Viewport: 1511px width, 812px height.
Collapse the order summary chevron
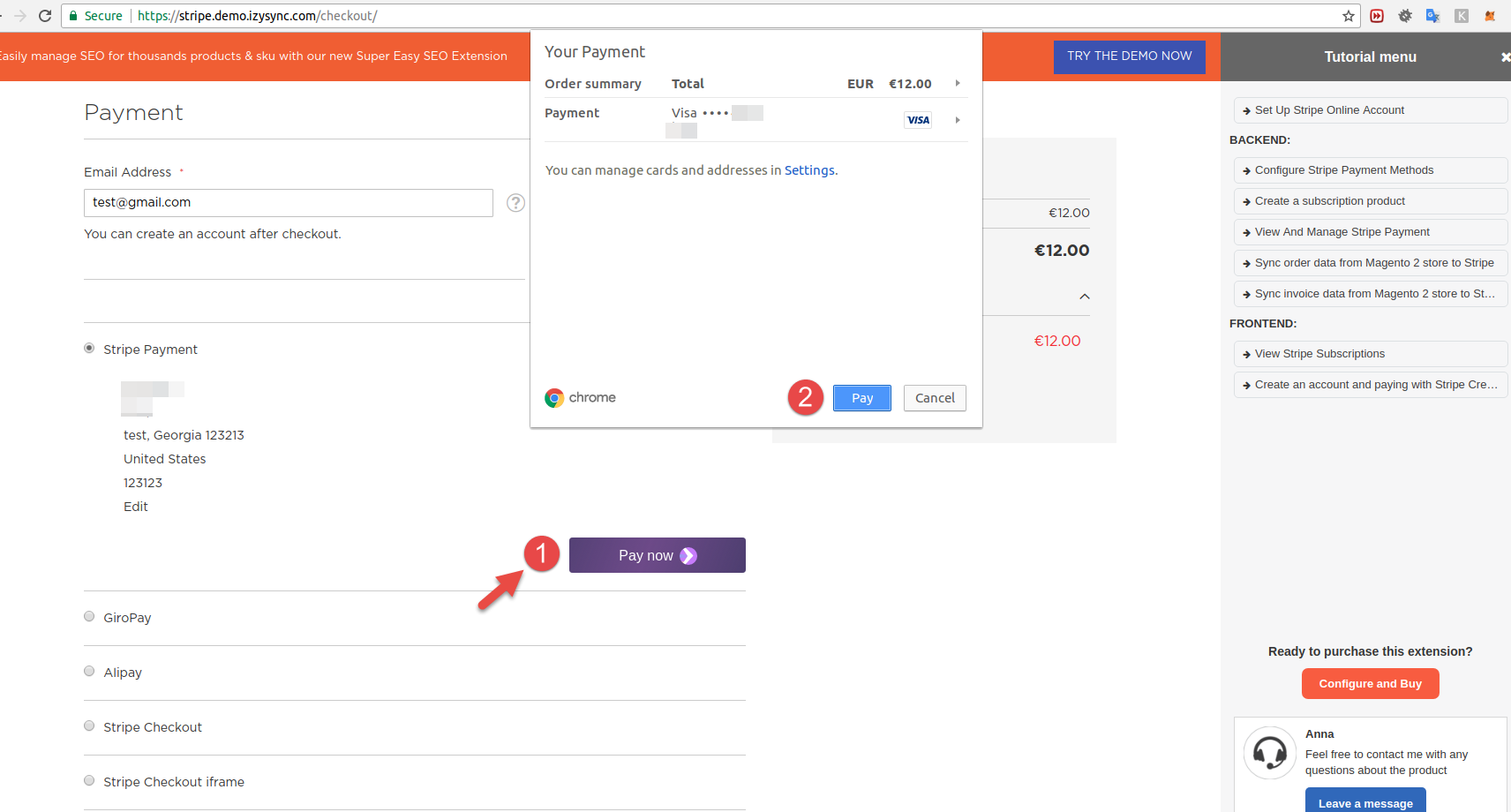tap(1085, 297)
